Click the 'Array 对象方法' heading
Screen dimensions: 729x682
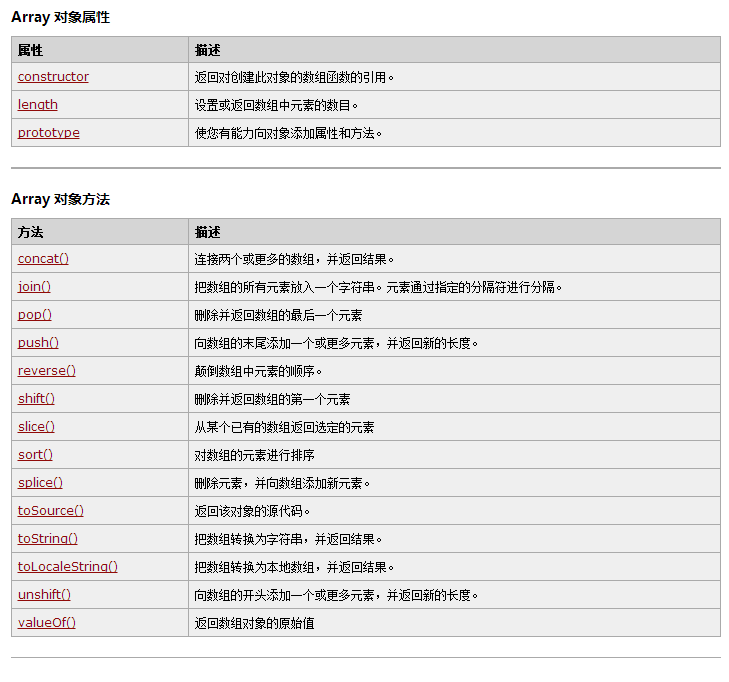[60, 199]
